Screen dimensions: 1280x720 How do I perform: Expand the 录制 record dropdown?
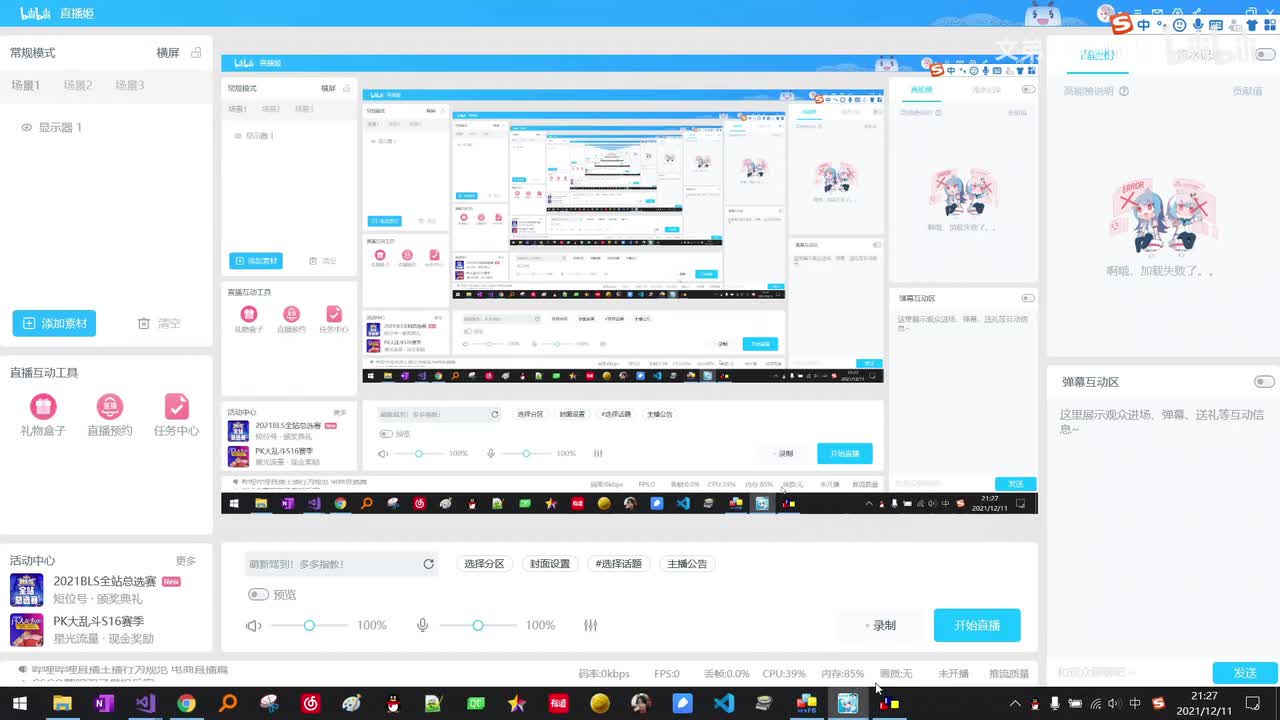(x=880, y=625)
